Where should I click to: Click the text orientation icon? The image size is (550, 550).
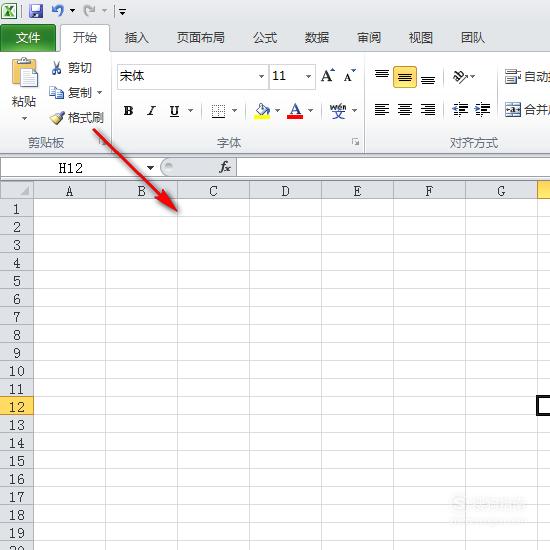coord(460,76)
